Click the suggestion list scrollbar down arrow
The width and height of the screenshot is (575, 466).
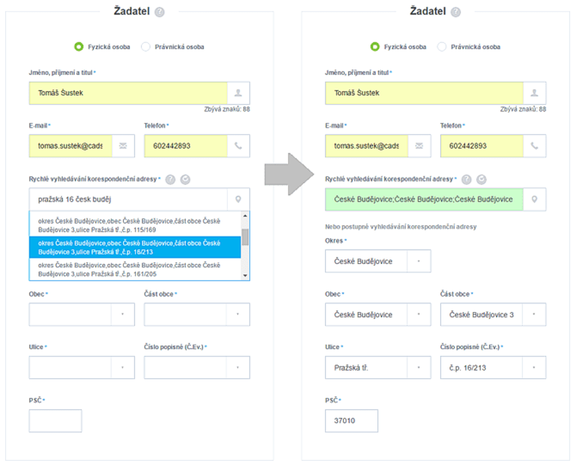tap(245, 276)
